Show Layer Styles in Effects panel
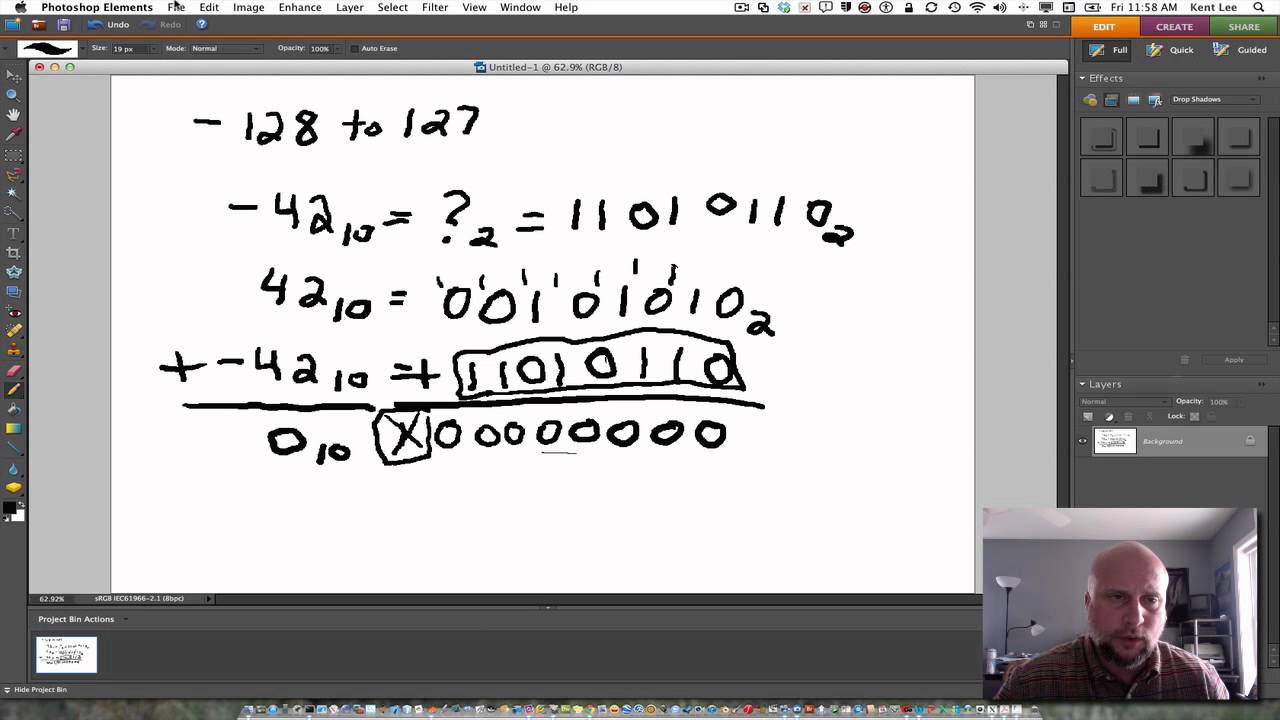This screenshot has height=720, width=1280. point(1111,100)
